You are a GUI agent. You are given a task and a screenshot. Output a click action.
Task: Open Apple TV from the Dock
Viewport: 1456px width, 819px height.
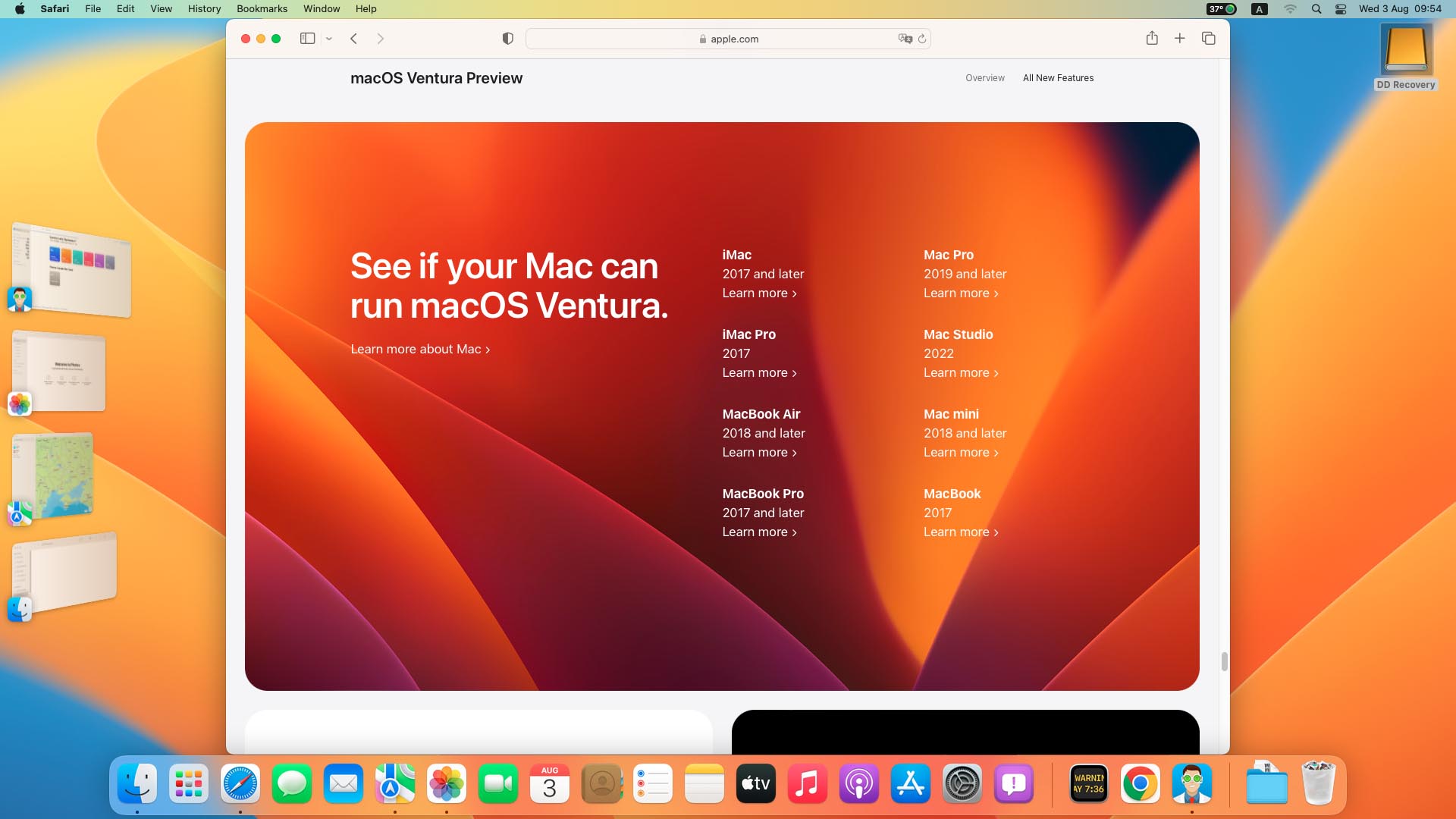tap(756, 783)
